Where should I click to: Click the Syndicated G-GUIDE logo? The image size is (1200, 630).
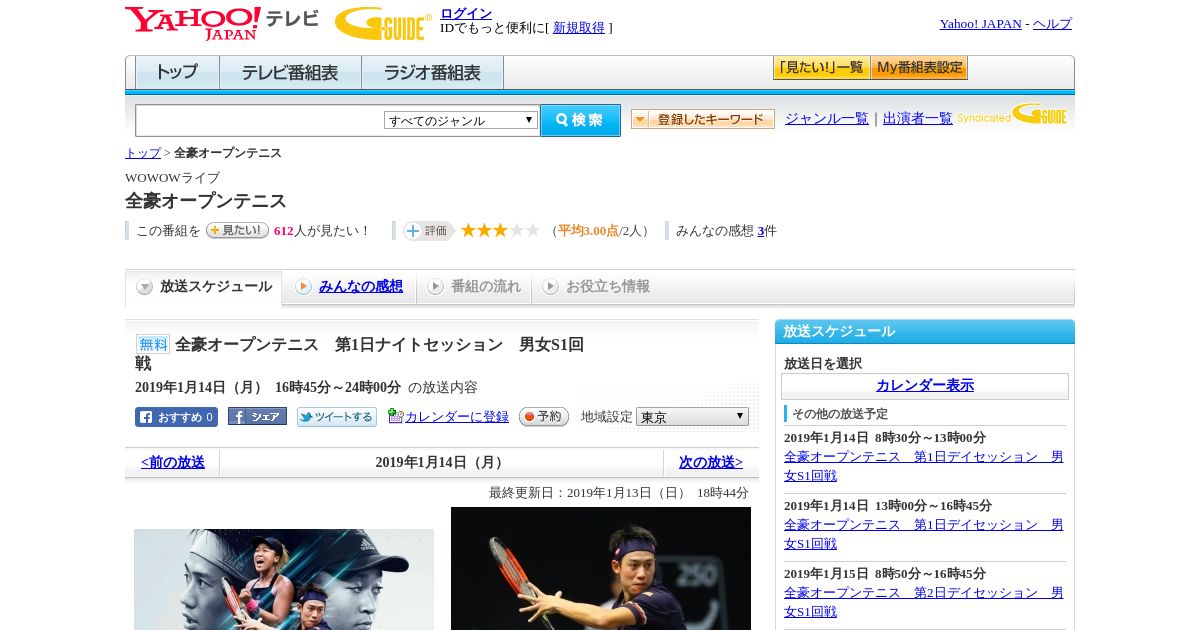click(1011, 114)
